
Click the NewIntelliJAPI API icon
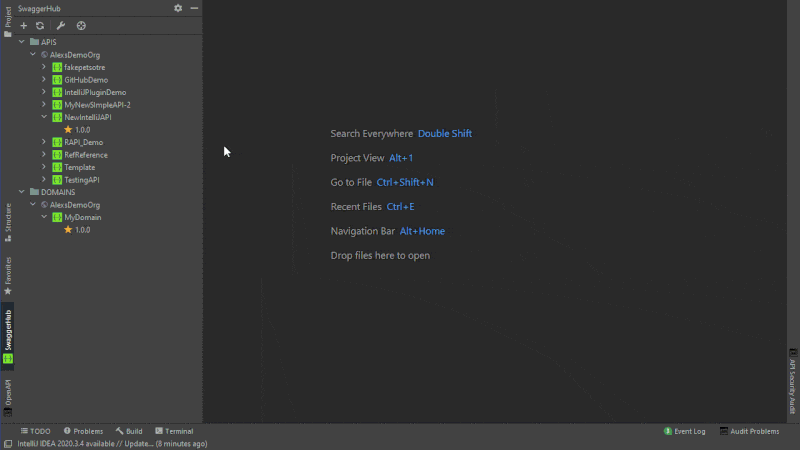pyautogui.click(x=57, y=117)
